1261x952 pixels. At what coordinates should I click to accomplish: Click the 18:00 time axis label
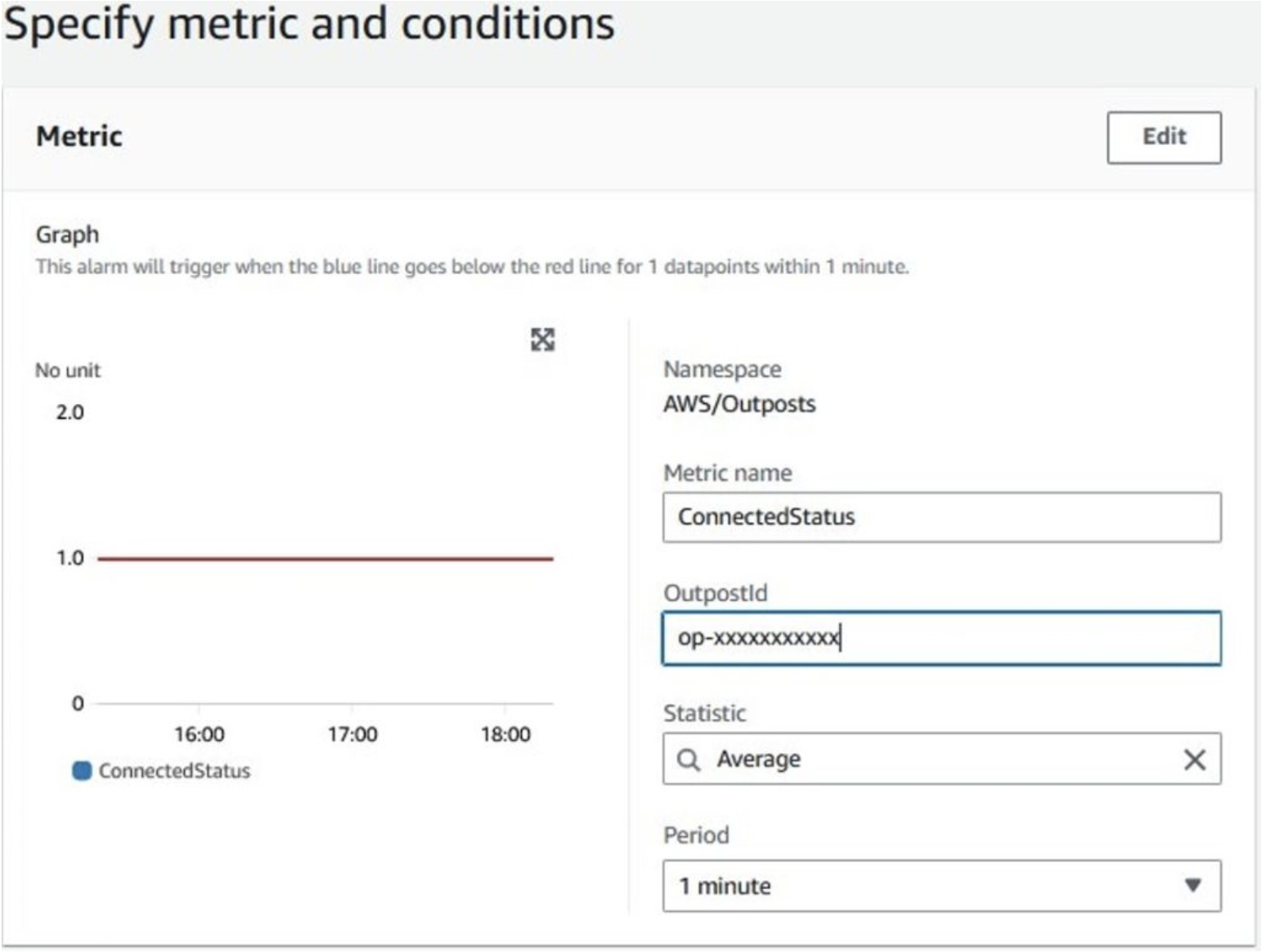(505, 734)
